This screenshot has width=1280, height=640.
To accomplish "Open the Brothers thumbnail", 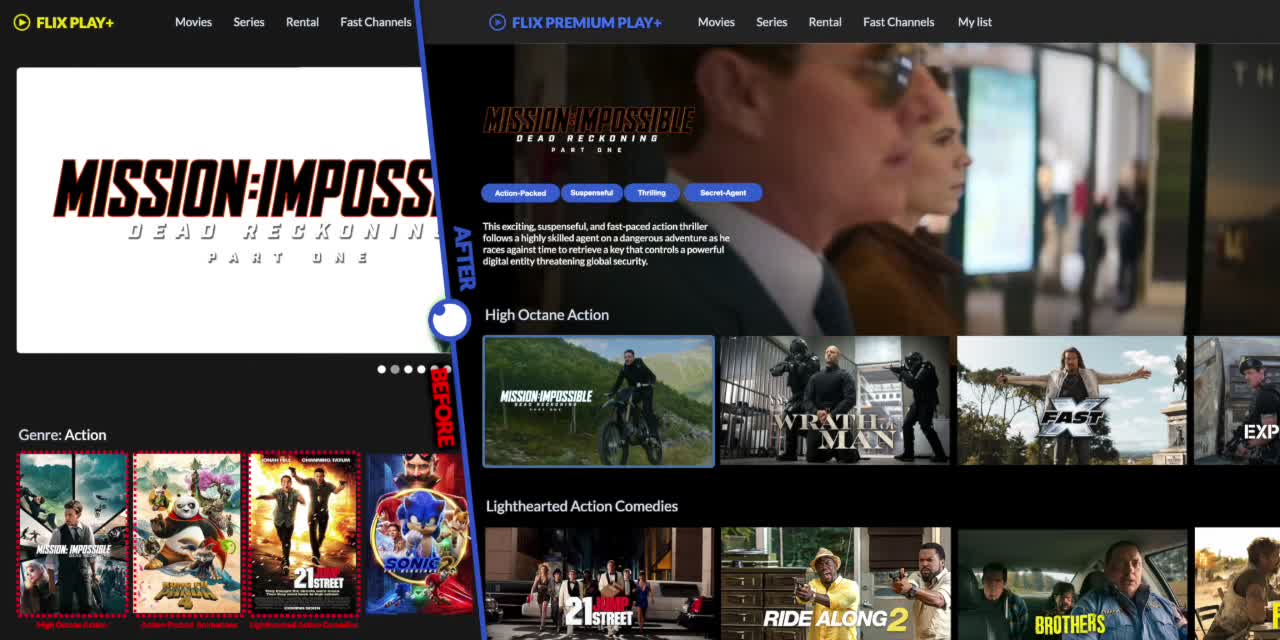I will click(1073, 584).
